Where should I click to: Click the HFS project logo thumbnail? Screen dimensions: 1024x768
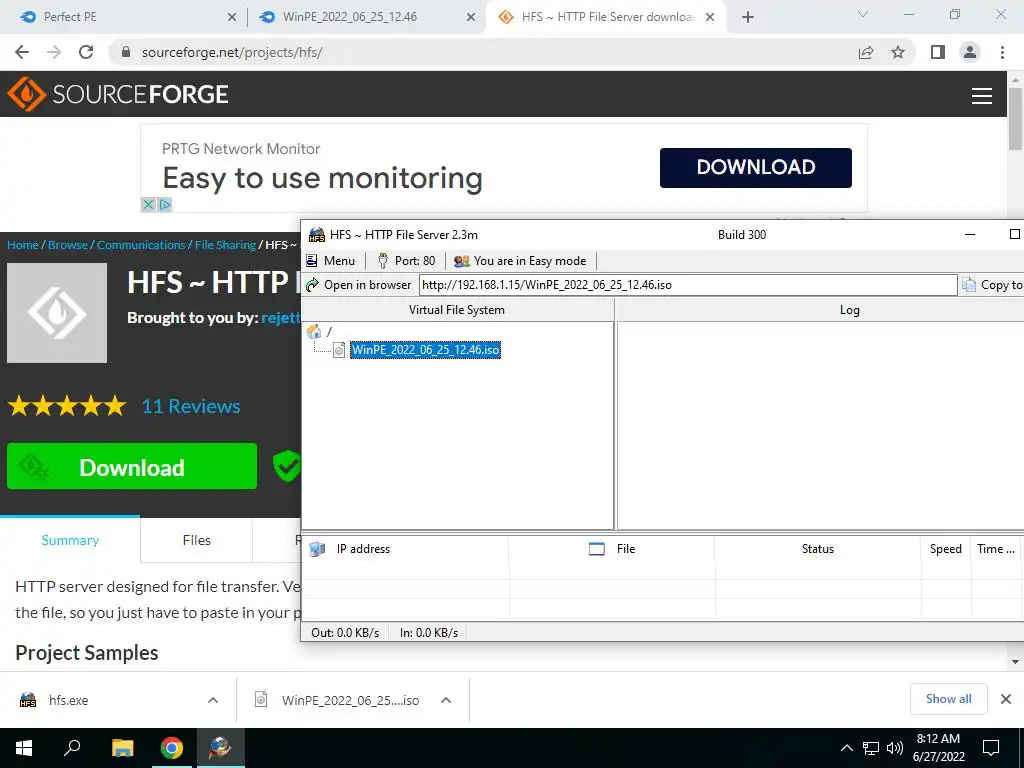point(57,313)
